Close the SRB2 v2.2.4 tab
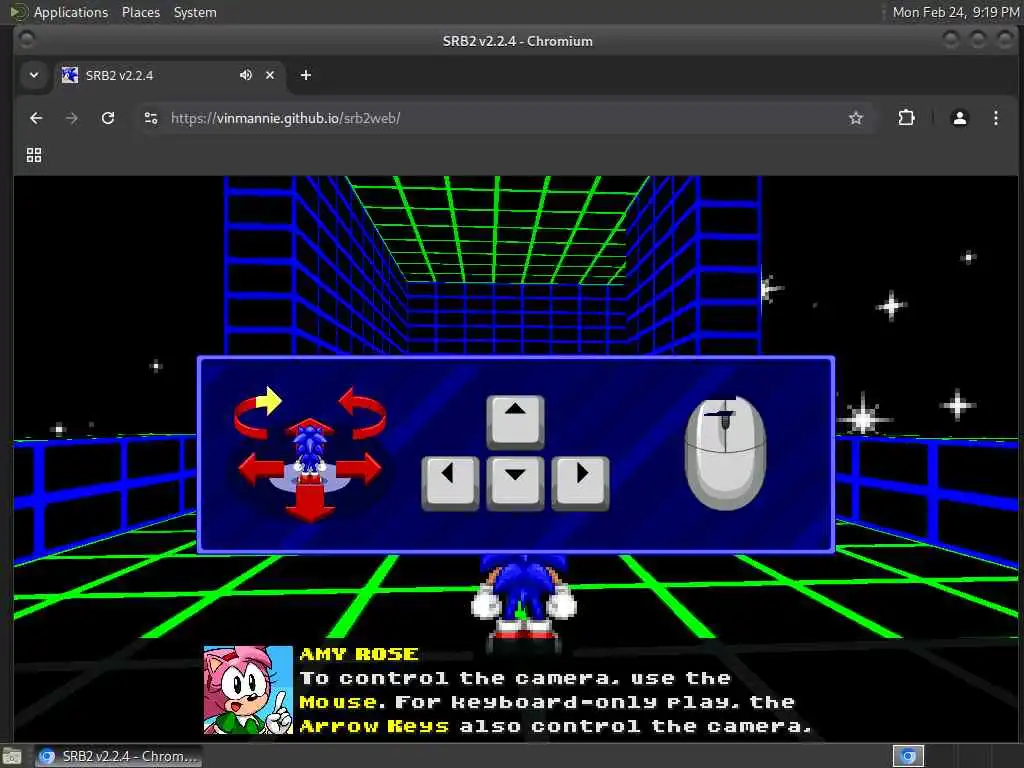The height and width of the screenshot is (768, 1024). coord(270,75)
